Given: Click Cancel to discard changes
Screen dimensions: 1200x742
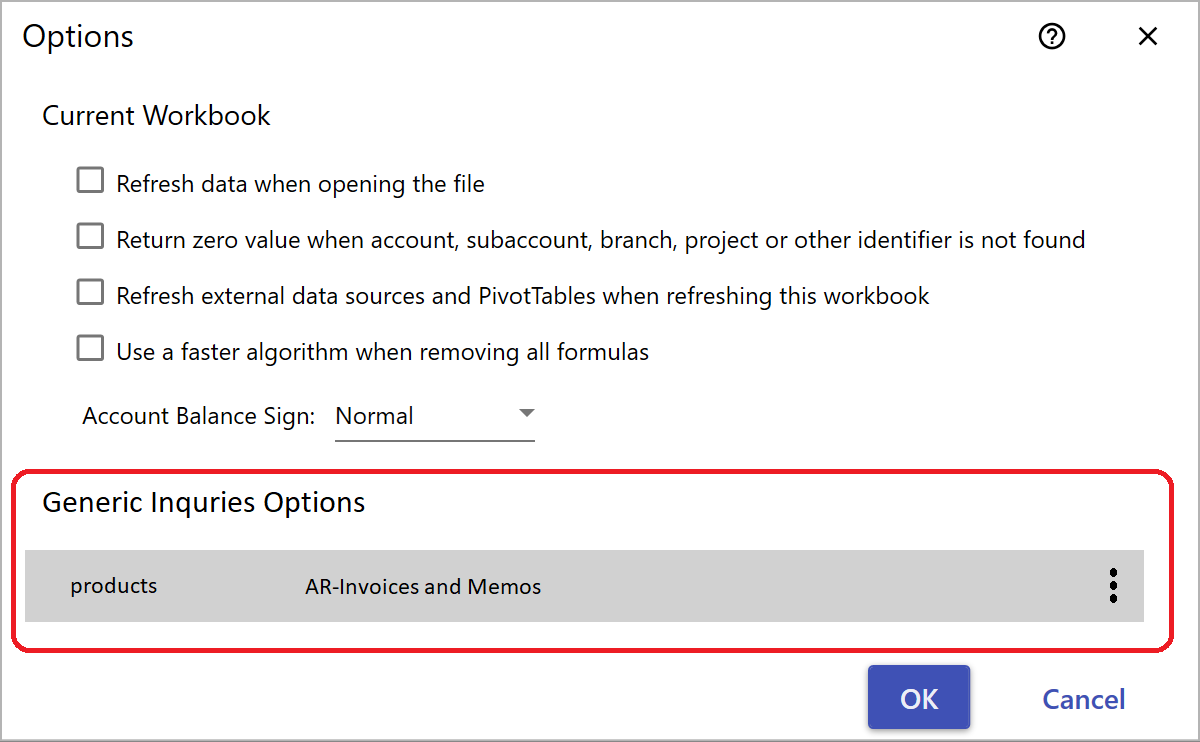Looking at the screenshot, I should point(1084,699).
